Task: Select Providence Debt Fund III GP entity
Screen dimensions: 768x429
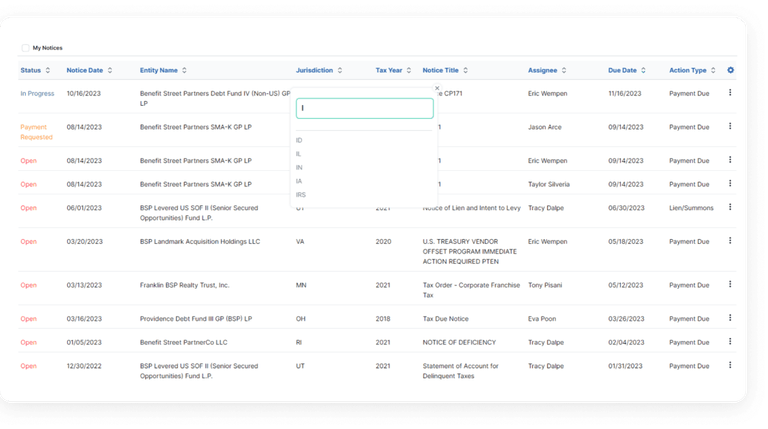Action: (x=196, y=319)
